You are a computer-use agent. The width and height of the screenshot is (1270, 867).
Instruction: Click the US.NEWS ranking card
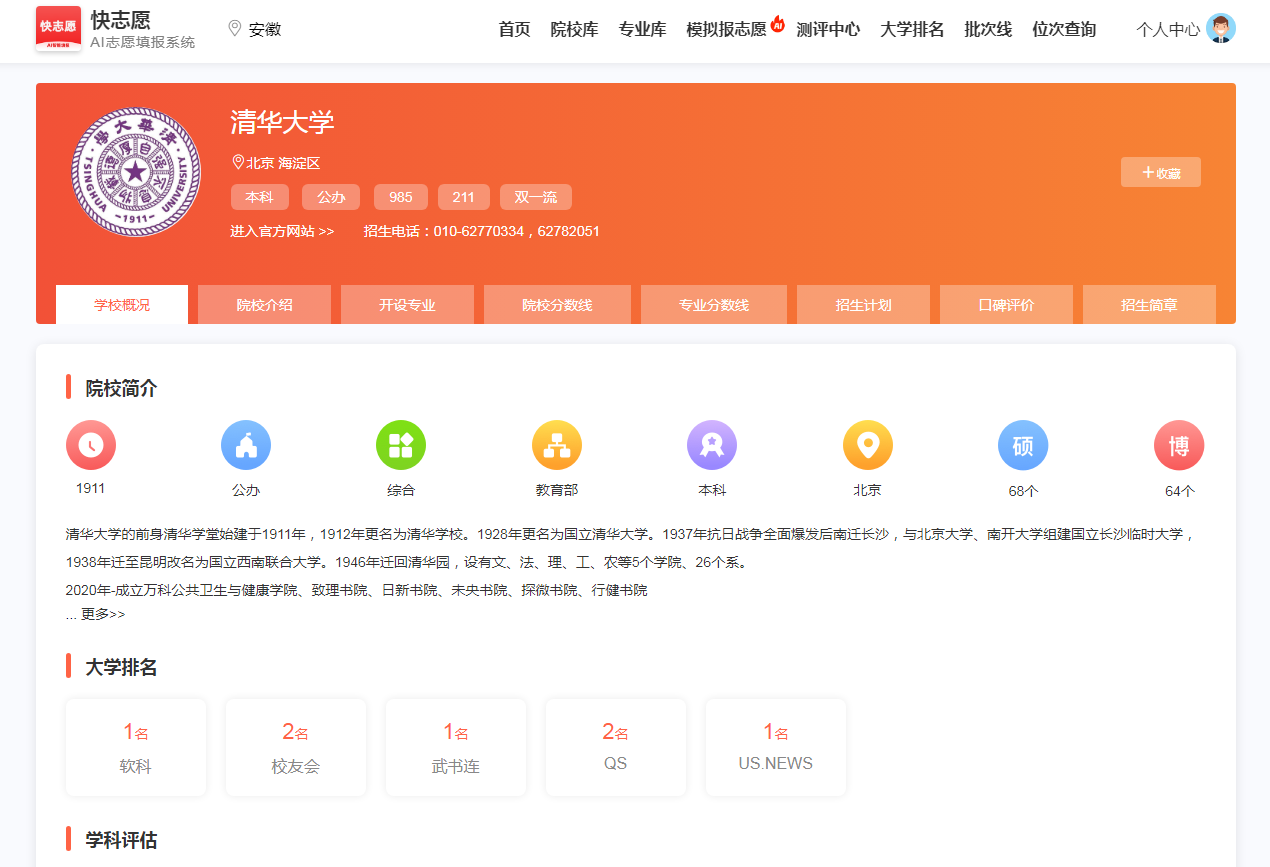click(776, 747)
